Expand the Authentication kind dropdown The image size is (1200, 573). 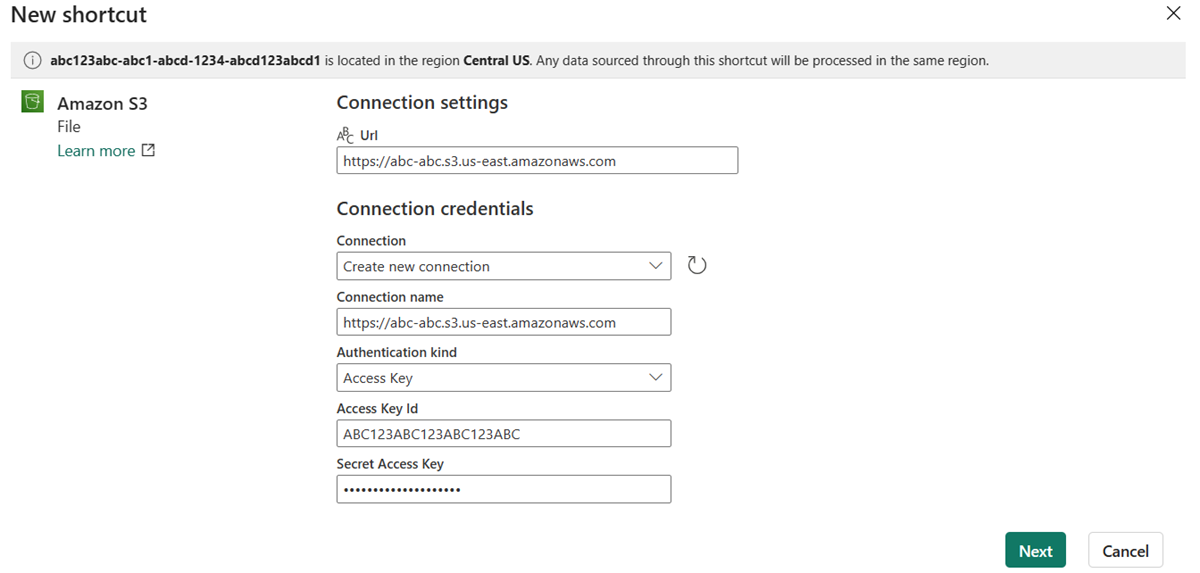click(503, 378)
